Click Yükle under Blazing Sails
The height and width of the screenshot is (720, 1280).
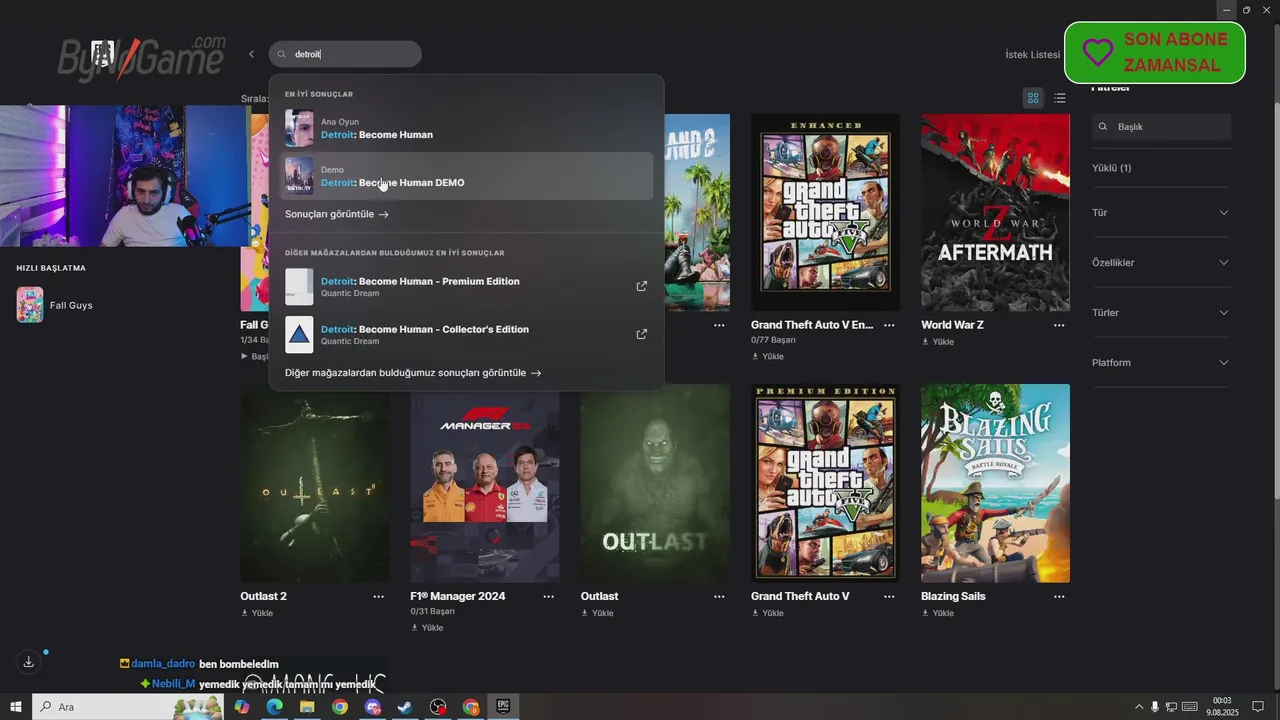937,613
